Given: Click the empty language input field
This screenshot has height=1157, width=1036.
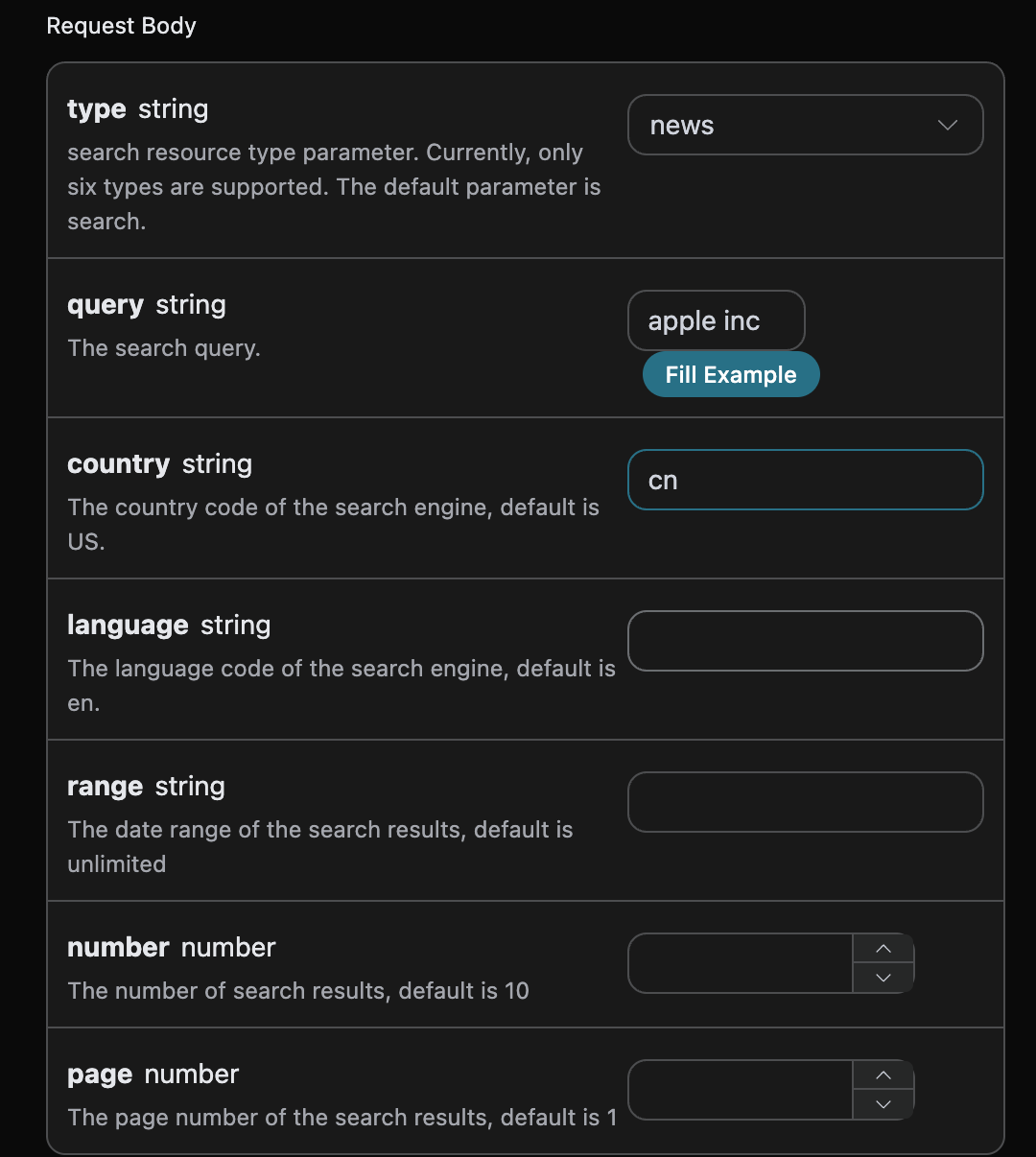Looking at the screenshot, I should tap(805, 641).
